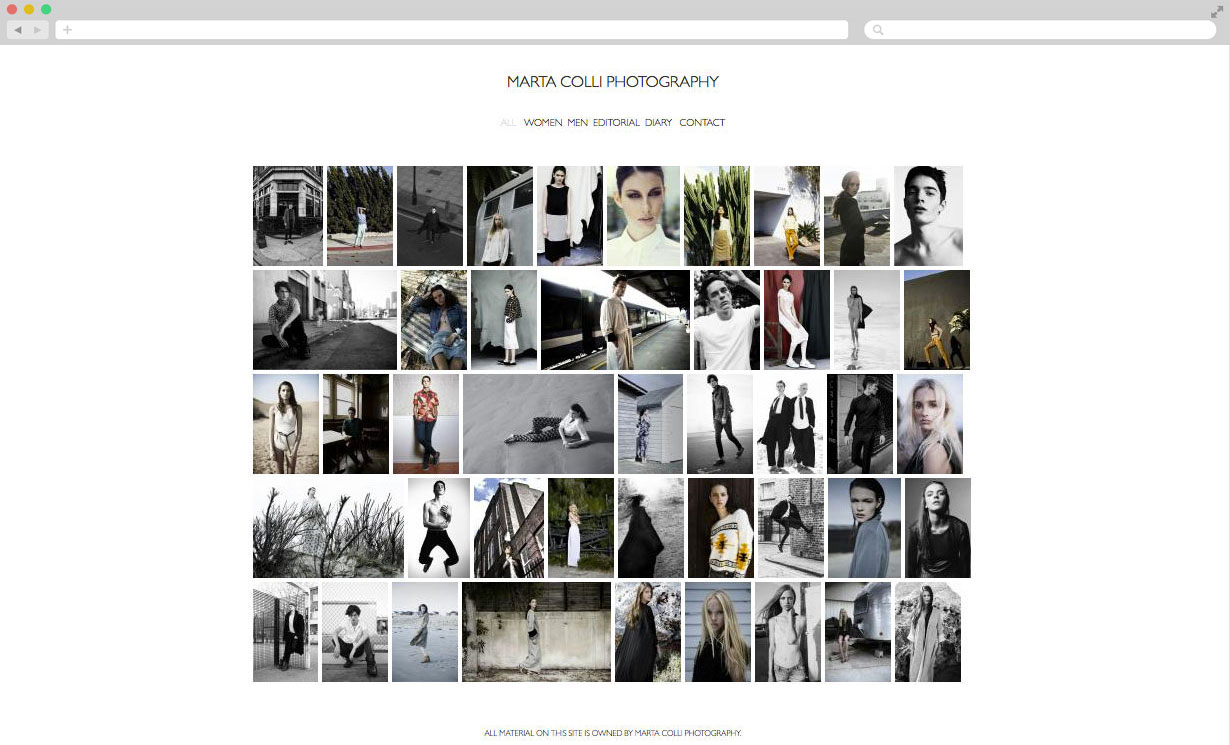The width and height of the screenshot is (1230, 745).
Task: Click the browser forward arrow button
Action: pyautogui.click(x=38, y=30)
